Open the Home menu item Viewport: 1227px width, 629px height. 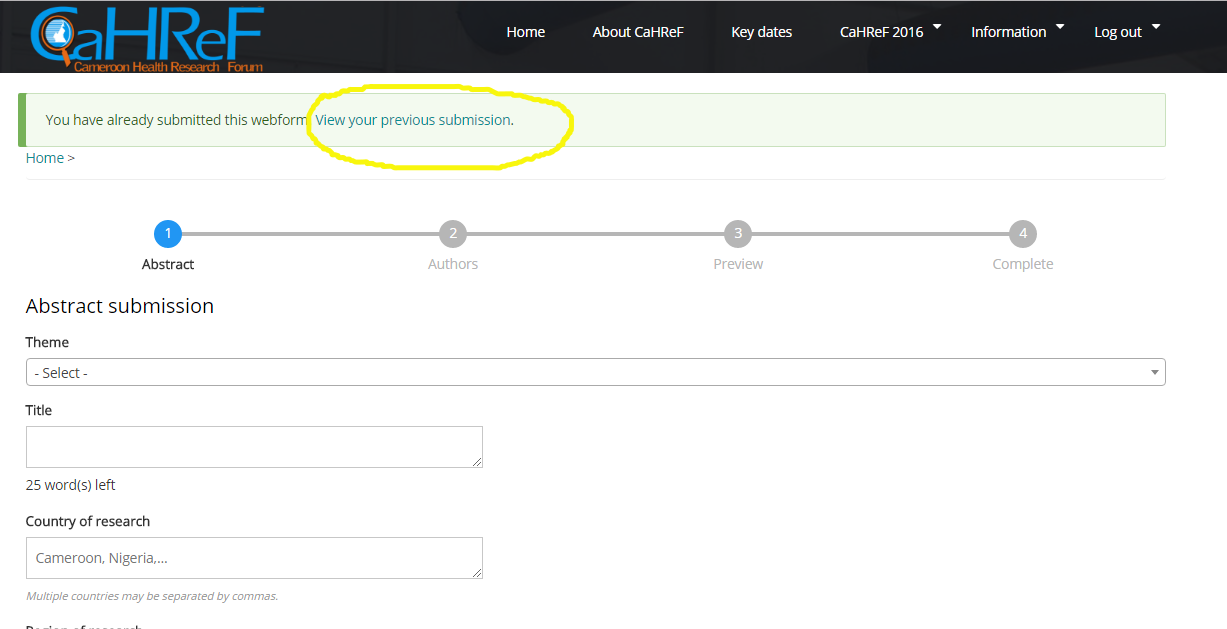pos(525,32)
